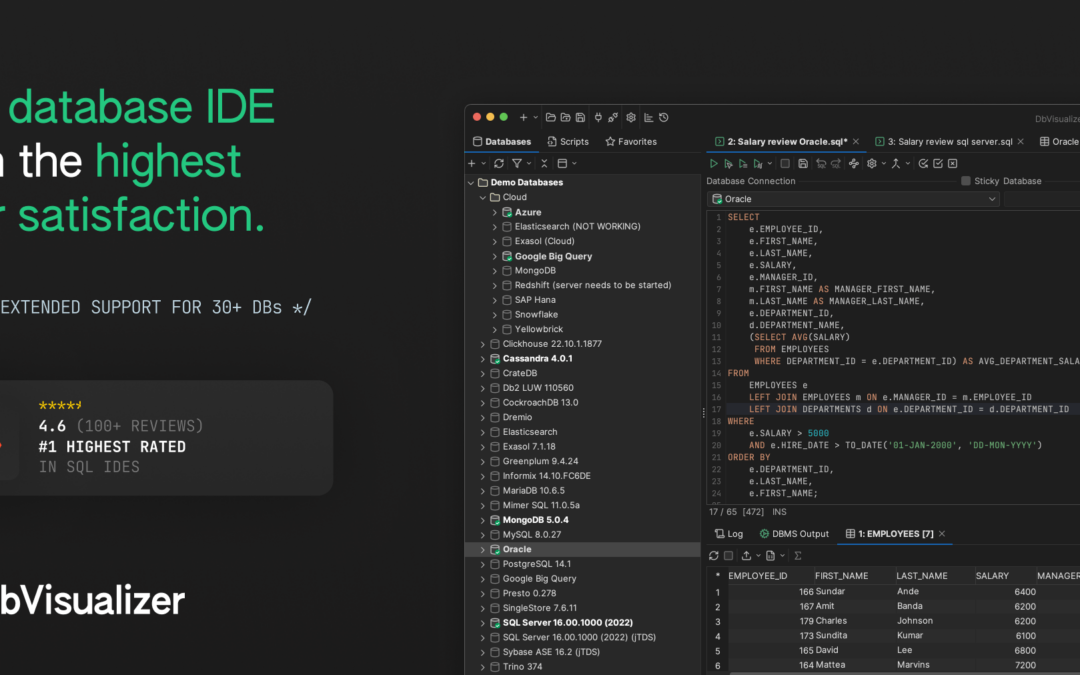Open the Oracle database connection dropdown
1080x675 pixels.
(853, 199)
